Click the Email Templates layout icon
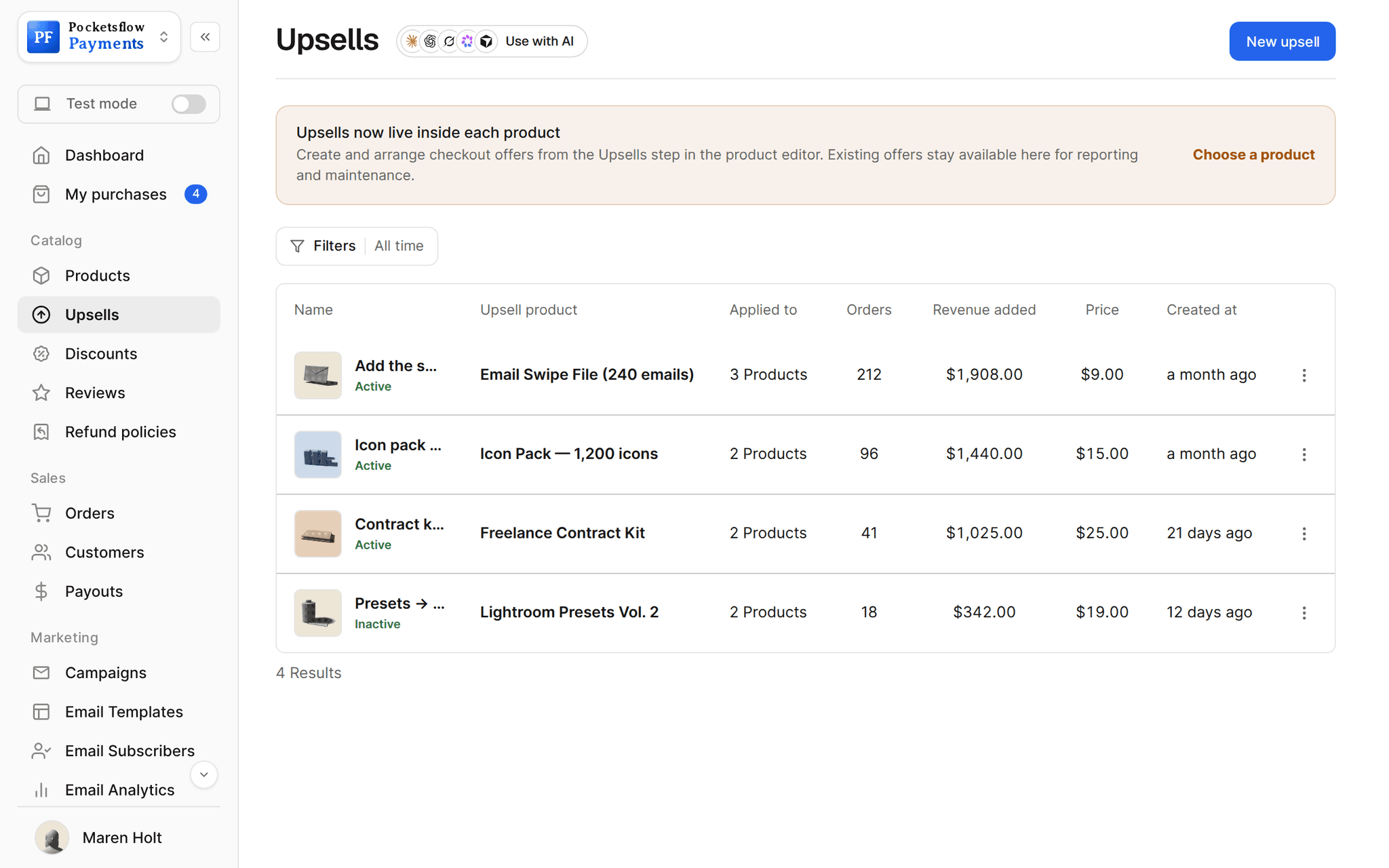 pos(41,712)
